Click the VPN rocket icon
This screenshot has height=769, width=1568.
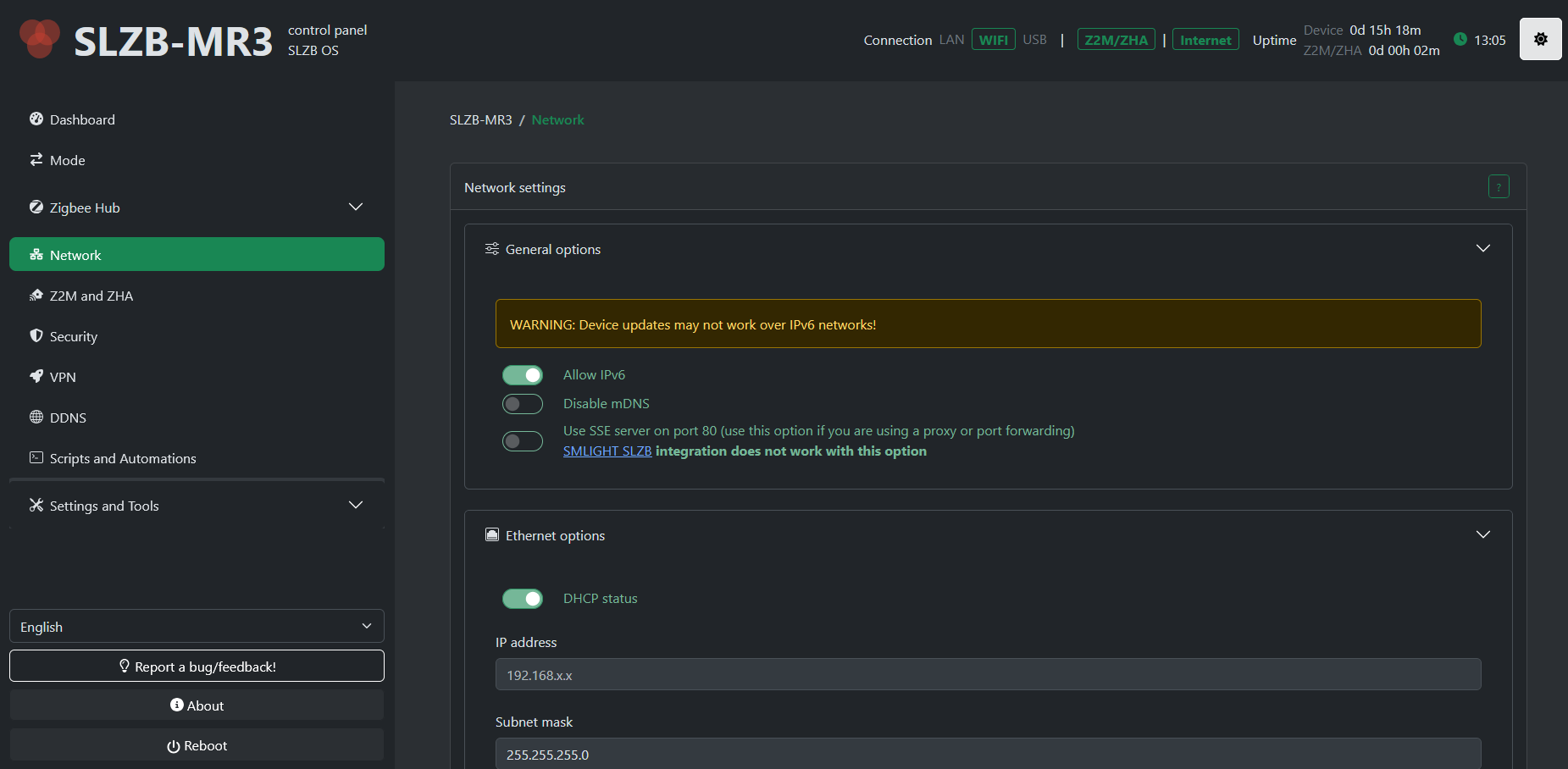[x=36, y=377]
